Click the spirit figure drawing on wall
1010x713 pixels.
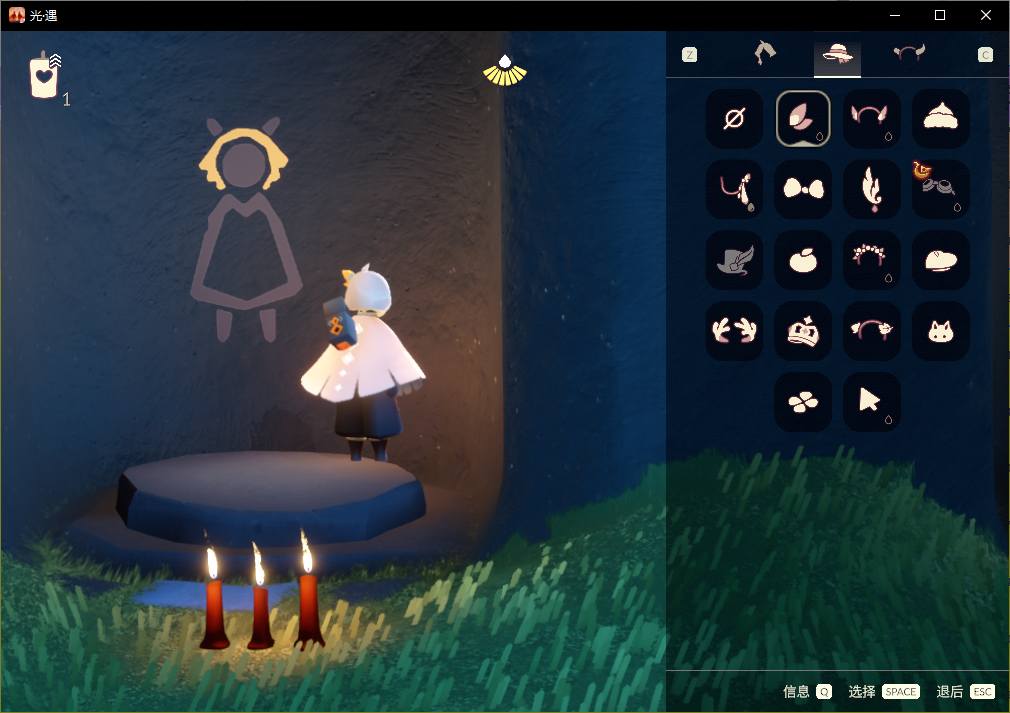[246, 229]
